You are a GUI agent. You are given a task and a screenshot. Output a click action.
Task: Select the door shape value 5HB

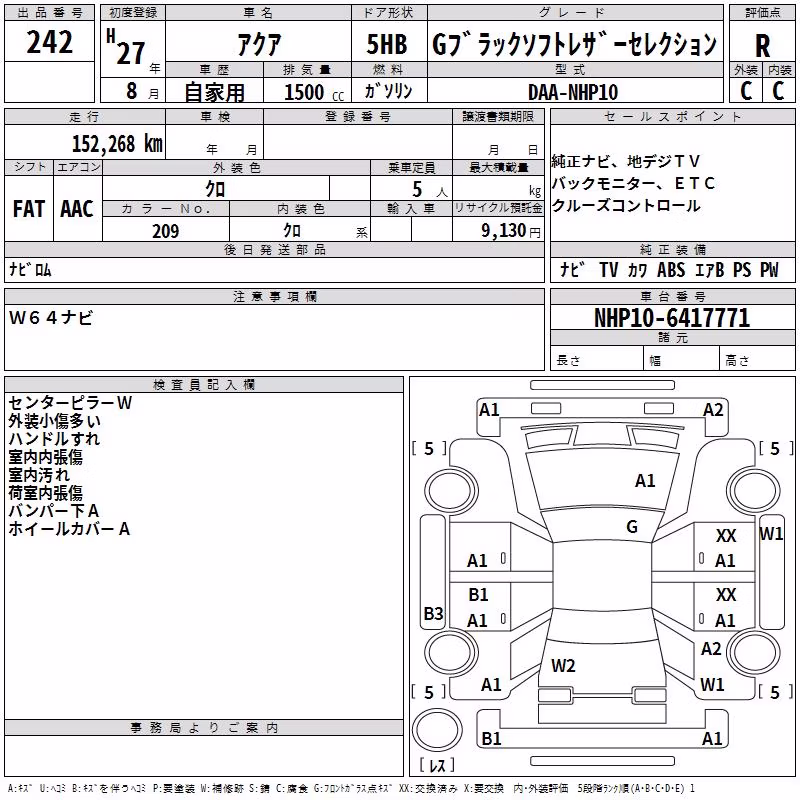387,44
